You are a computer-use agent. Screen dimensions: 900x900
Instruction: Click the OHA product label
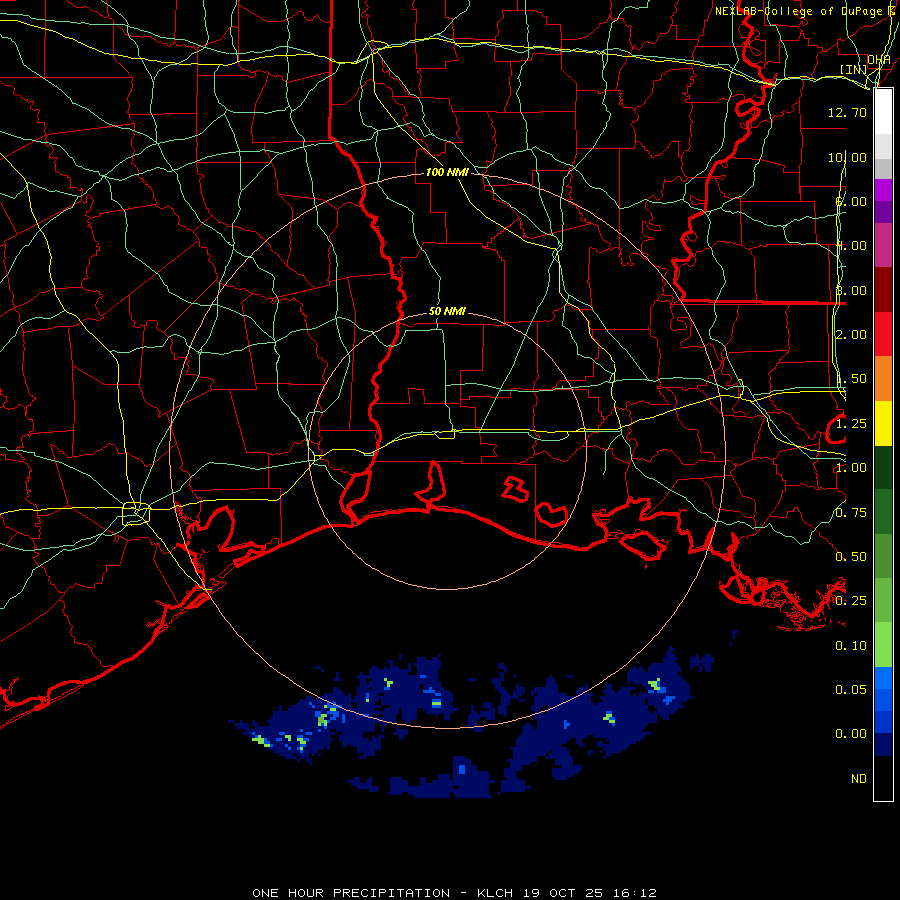(879, 60)
